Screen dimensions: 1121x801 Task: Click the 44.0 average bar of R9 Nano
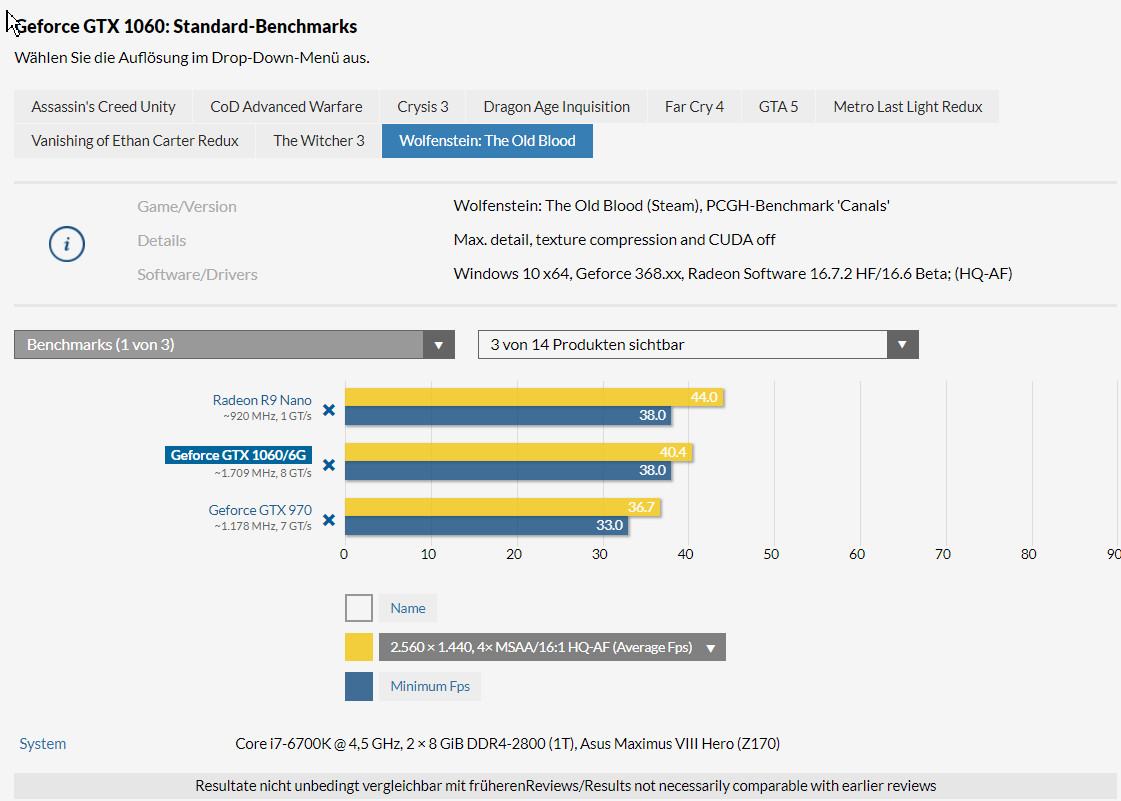[x=534, y=397]
